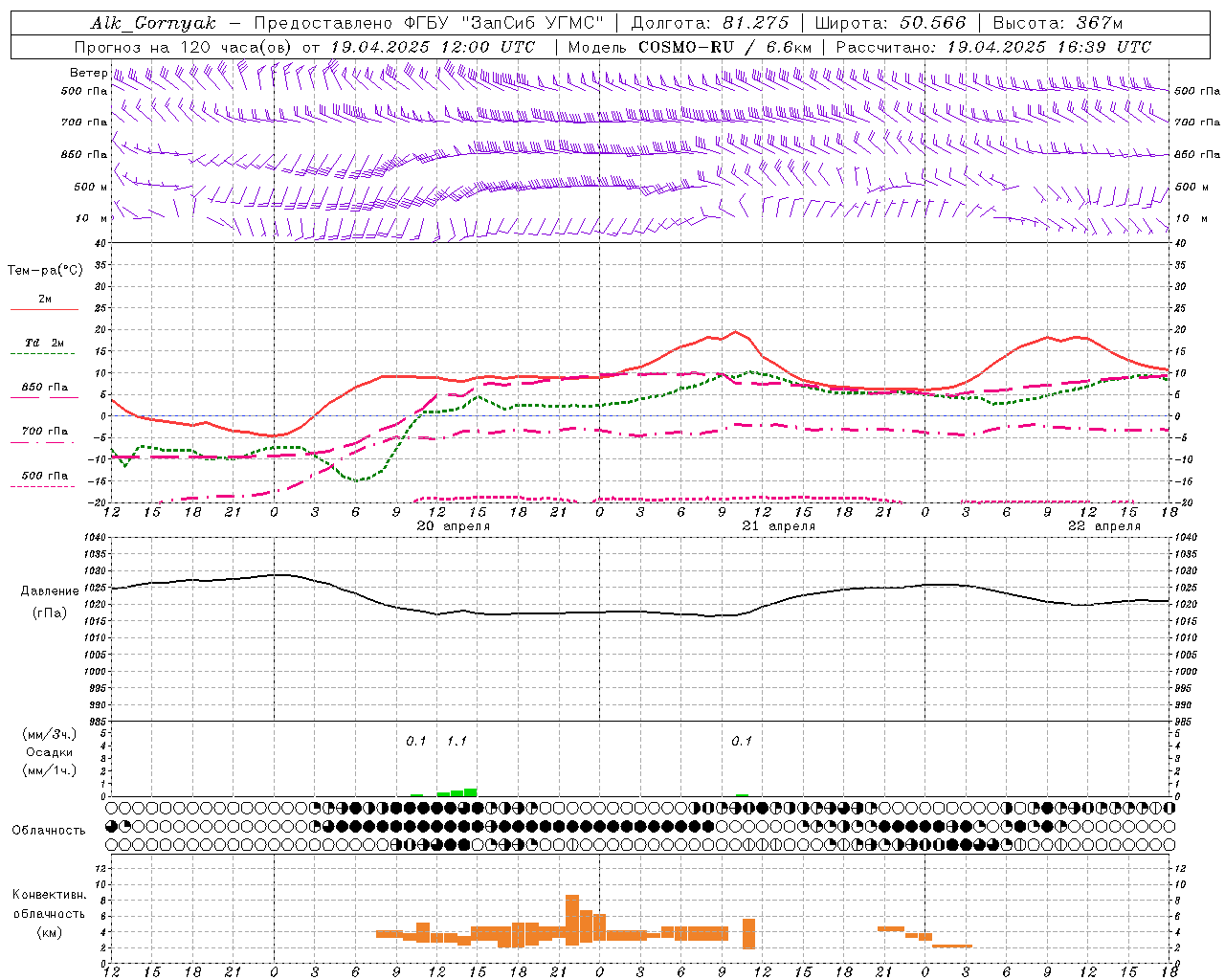Image resolution: width=1225 pixels, height=980 pixels.
Task: Click the tallest green precipitation bar
Action: pyautogui.click(x=470, y=792)
